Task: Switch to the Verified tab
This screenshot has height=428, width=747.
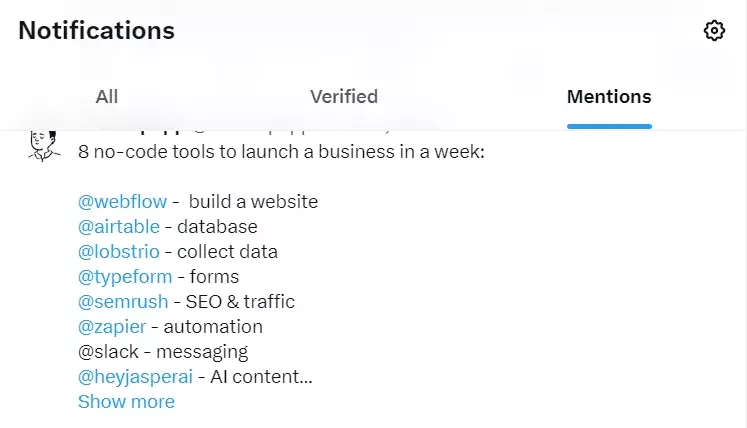Action: point(344,97)
